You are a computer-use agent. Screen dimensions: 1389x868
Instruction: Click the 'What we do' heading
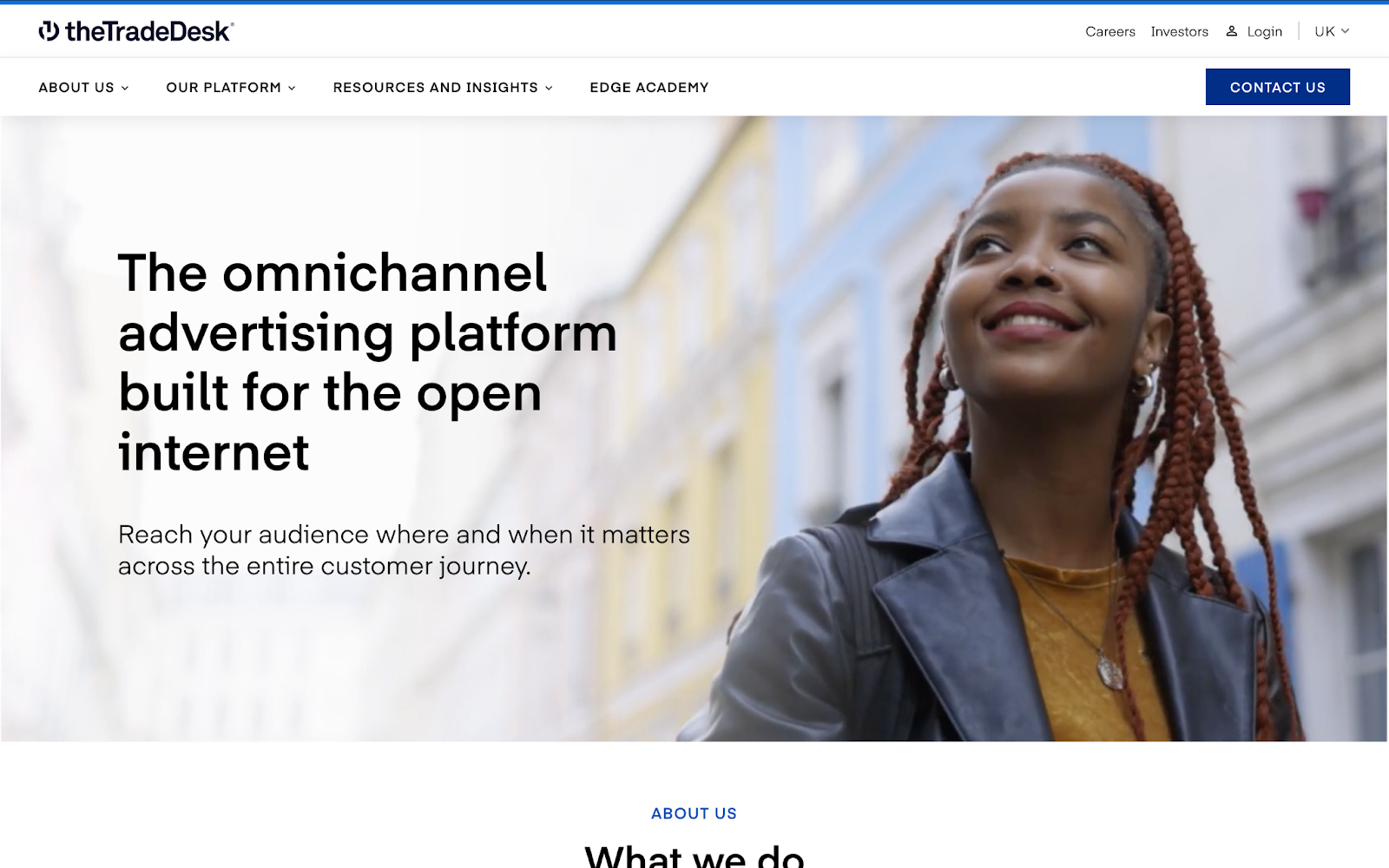point(694,855)
